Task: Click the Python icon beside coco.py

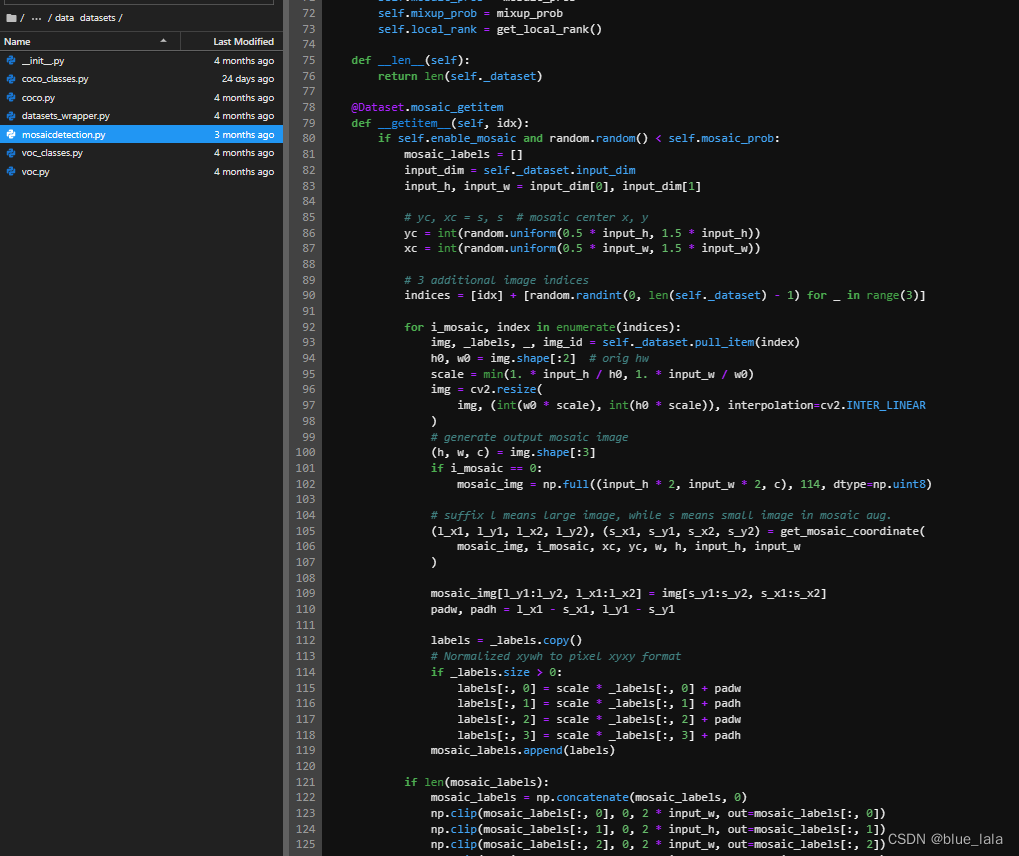Action: point(11,97)
